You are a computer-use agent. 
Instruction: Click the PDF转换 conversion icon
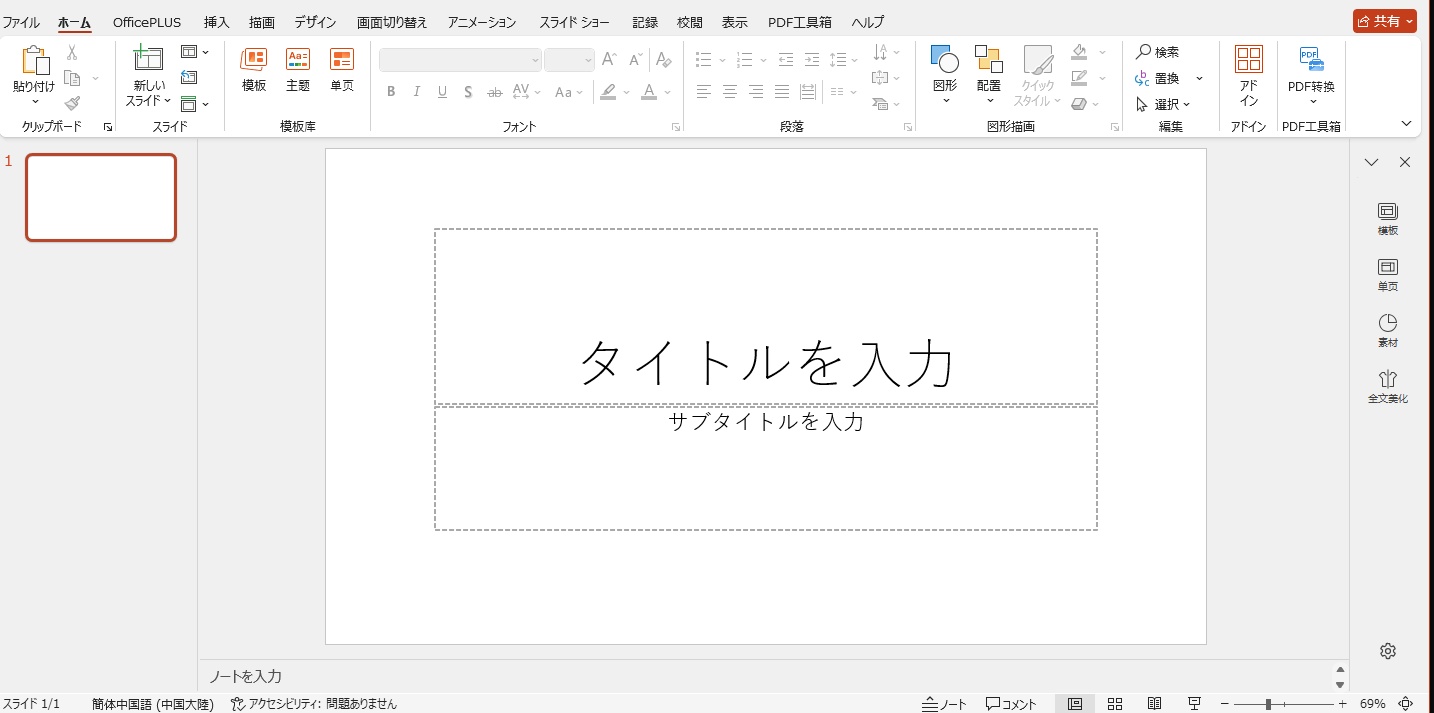(x=1311, y=59)
